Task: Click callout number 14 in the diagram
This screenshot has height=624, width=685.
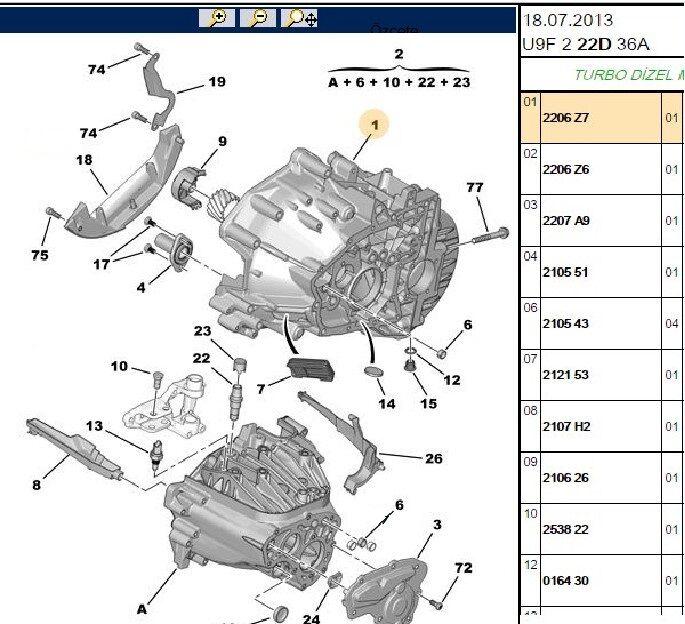Action: click(386, 404)
